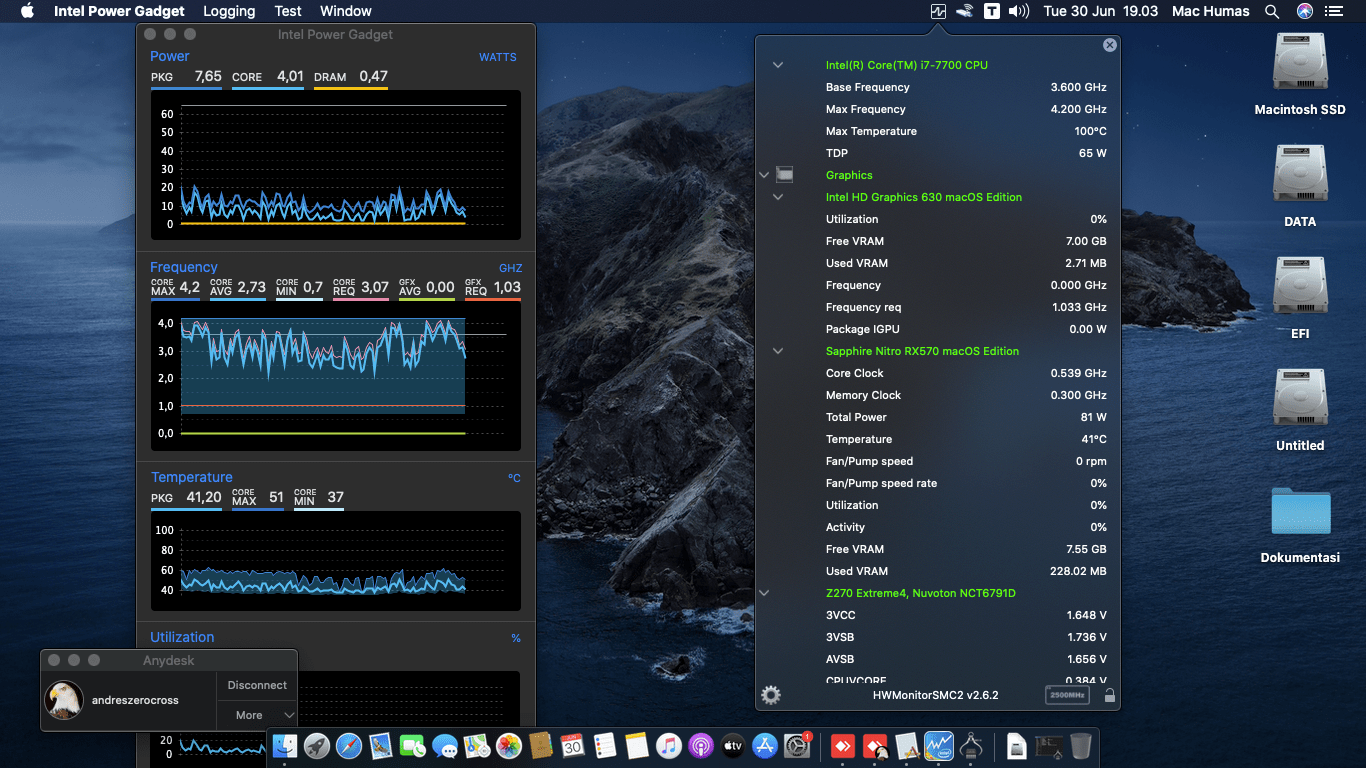
Task: Open Podcasts from the Dock
Action: pyautogui.click(x=701, y=745)
